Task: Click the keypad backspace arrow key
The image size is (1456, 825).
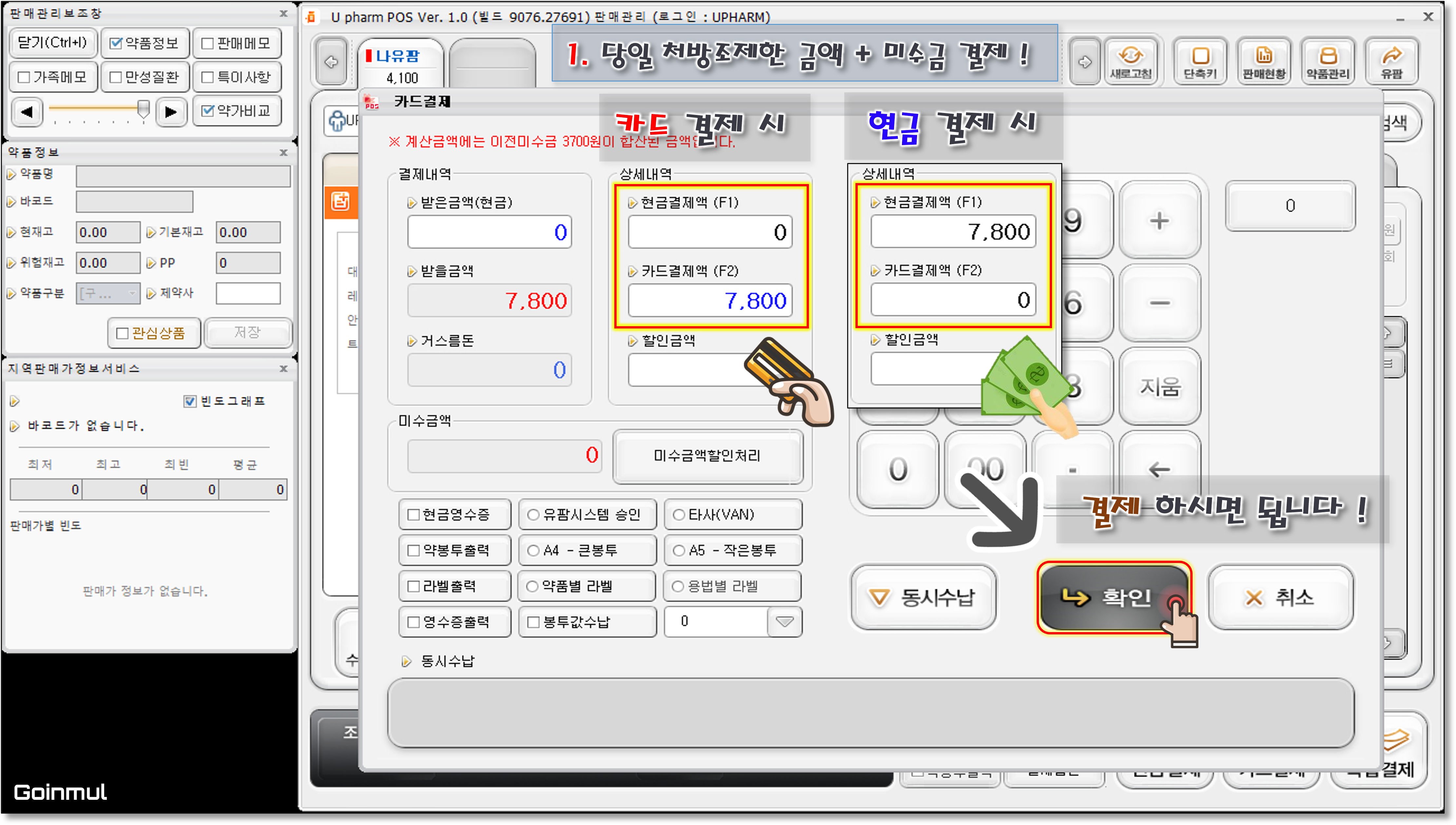Action: 1159,469
